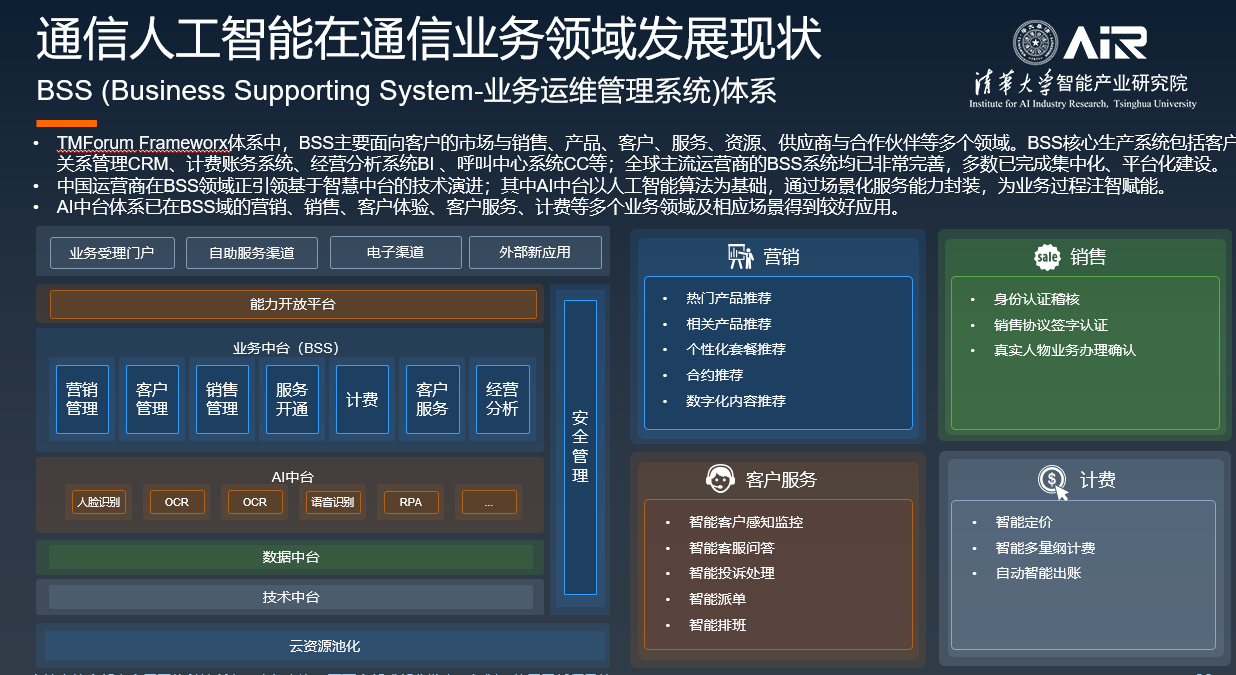Select the 经营分析 module box

(502, 399)
